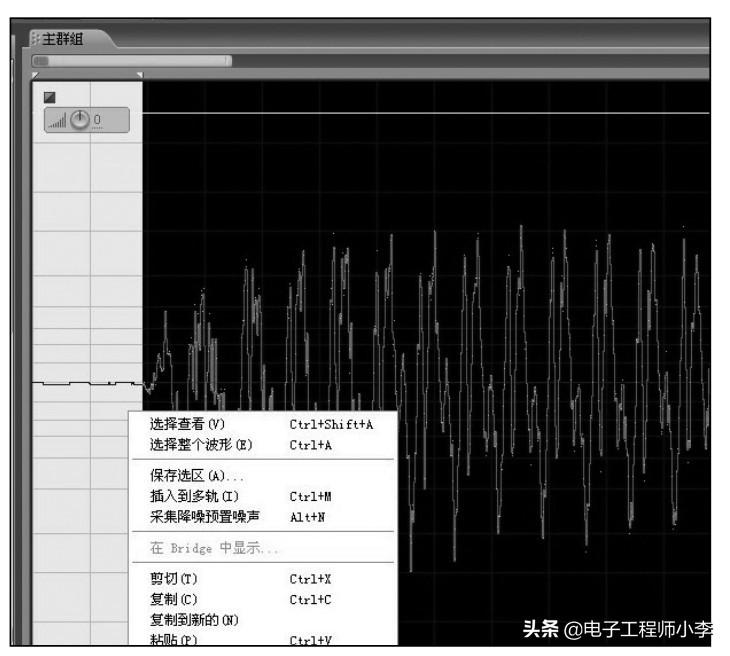Click the left range marker triangle
Viewport: 730px width, 656px height.
(35, 74)
